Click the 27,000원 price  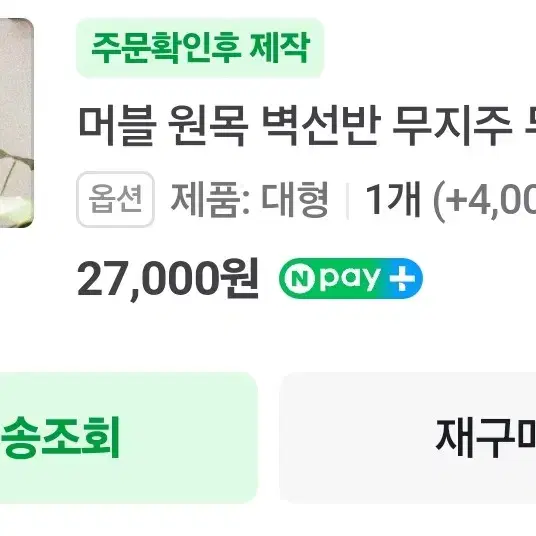(x=168, y=279)
